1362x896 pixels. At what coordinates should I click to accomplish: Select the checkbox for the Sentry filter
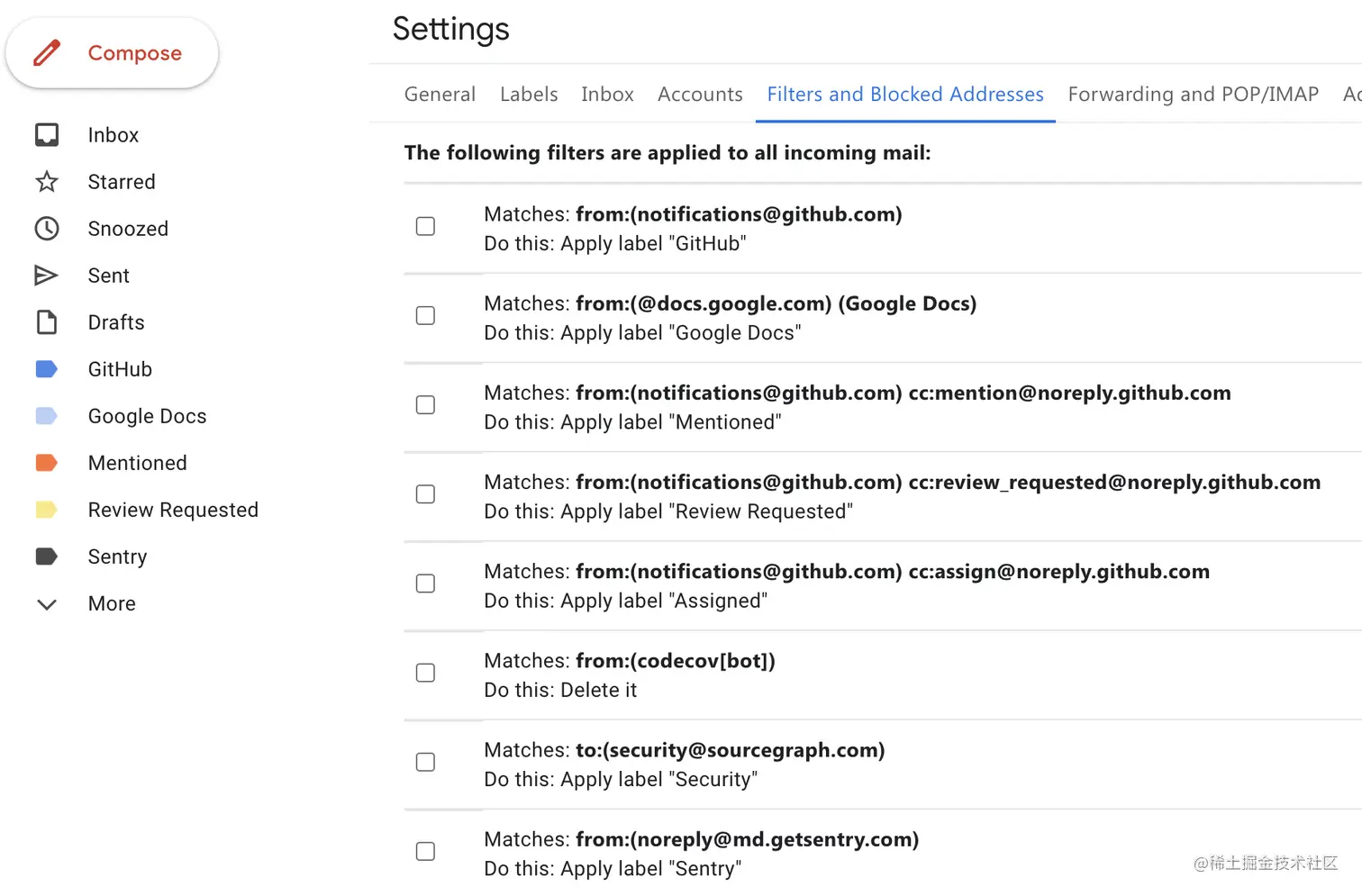tap(425, 850)
